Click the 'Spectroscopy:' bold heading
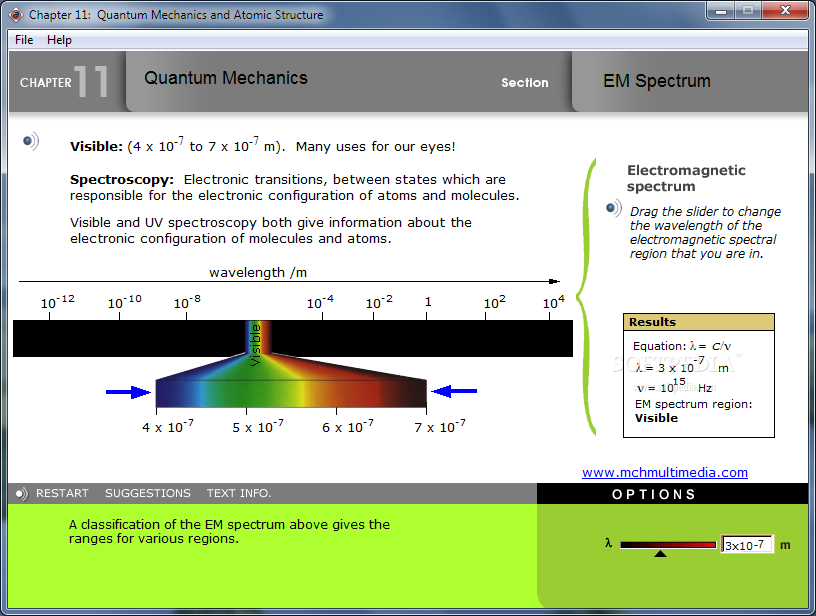The height and width of the screenshot is (616, 816). point(122,180)
